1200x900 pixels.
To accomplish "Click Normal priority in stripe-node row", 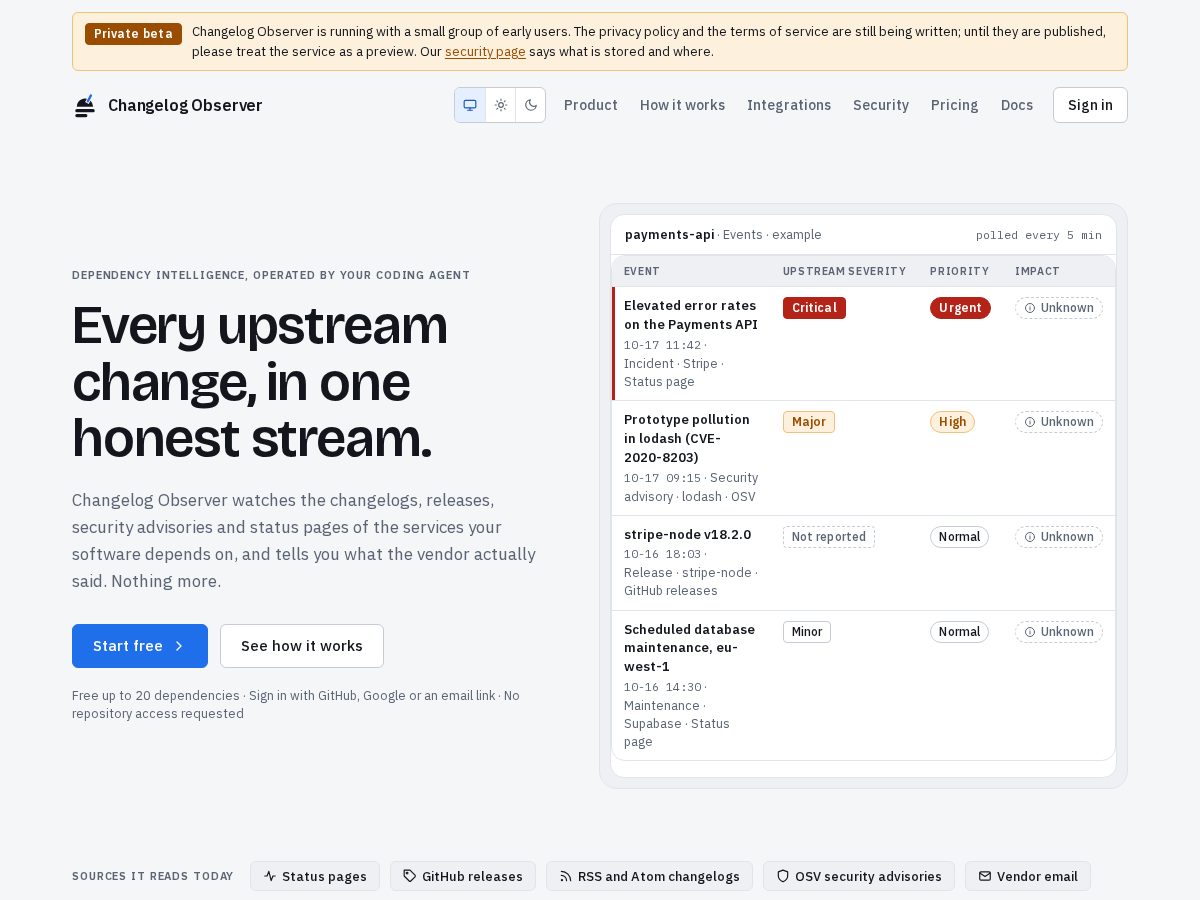I will click(959, 537).
